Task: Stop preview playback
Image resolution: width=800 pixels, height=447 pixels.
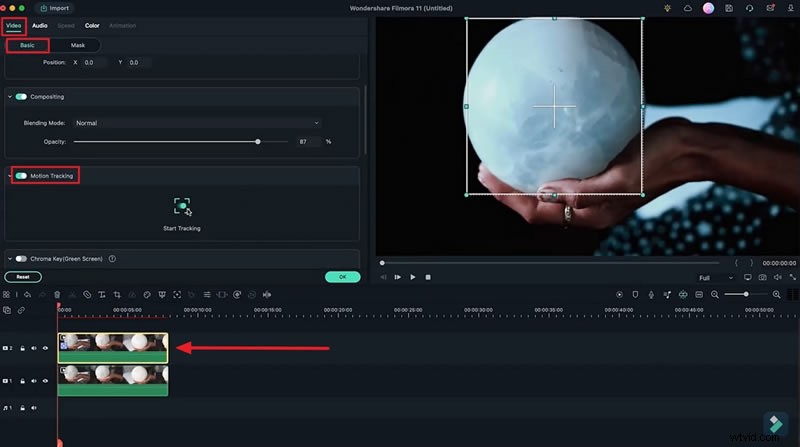Action: coord(428,277)
